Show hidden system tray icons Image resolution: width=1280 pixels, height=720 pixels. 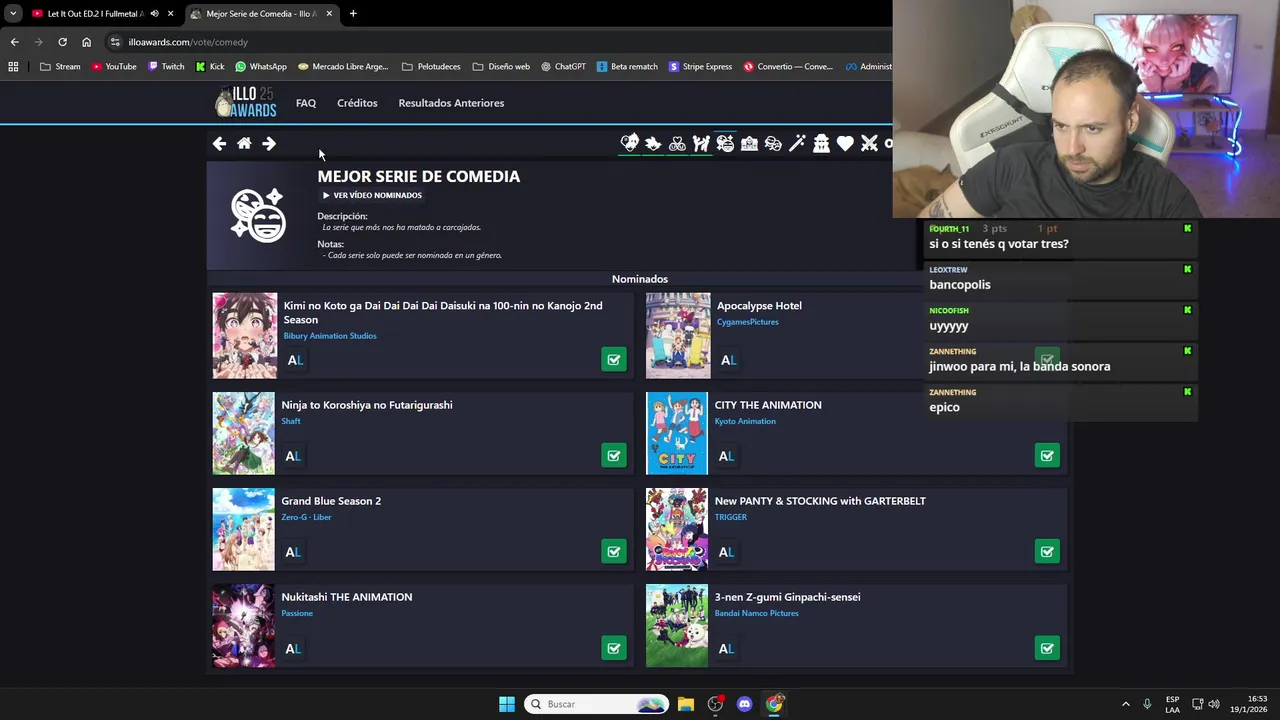click(x=1125, y=704)
